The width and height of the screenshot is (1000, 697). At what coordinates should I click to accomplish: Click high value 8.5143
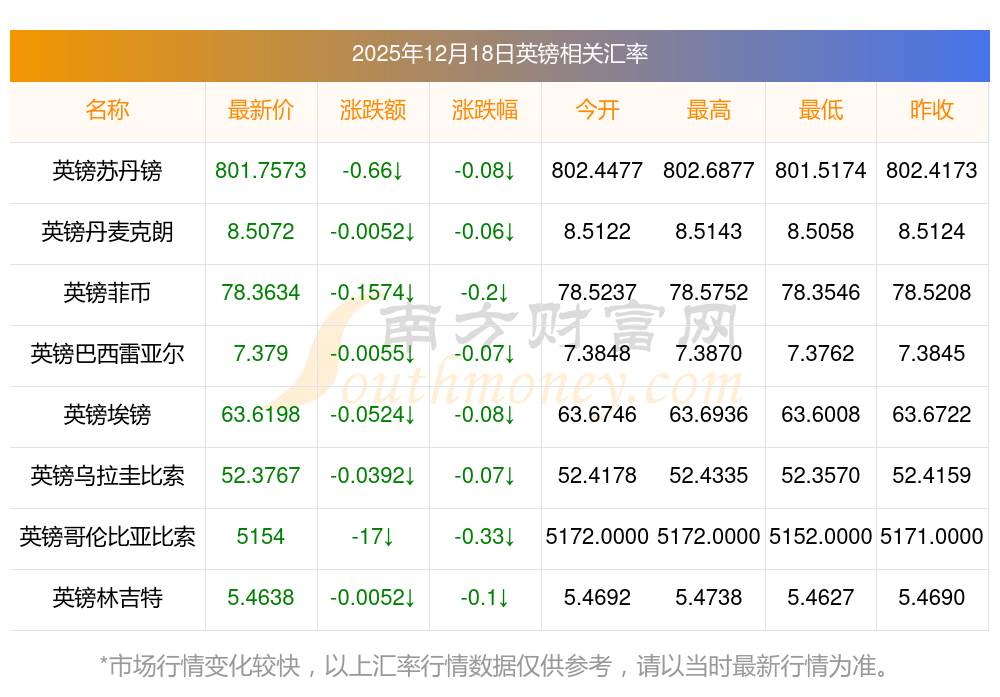709,231
